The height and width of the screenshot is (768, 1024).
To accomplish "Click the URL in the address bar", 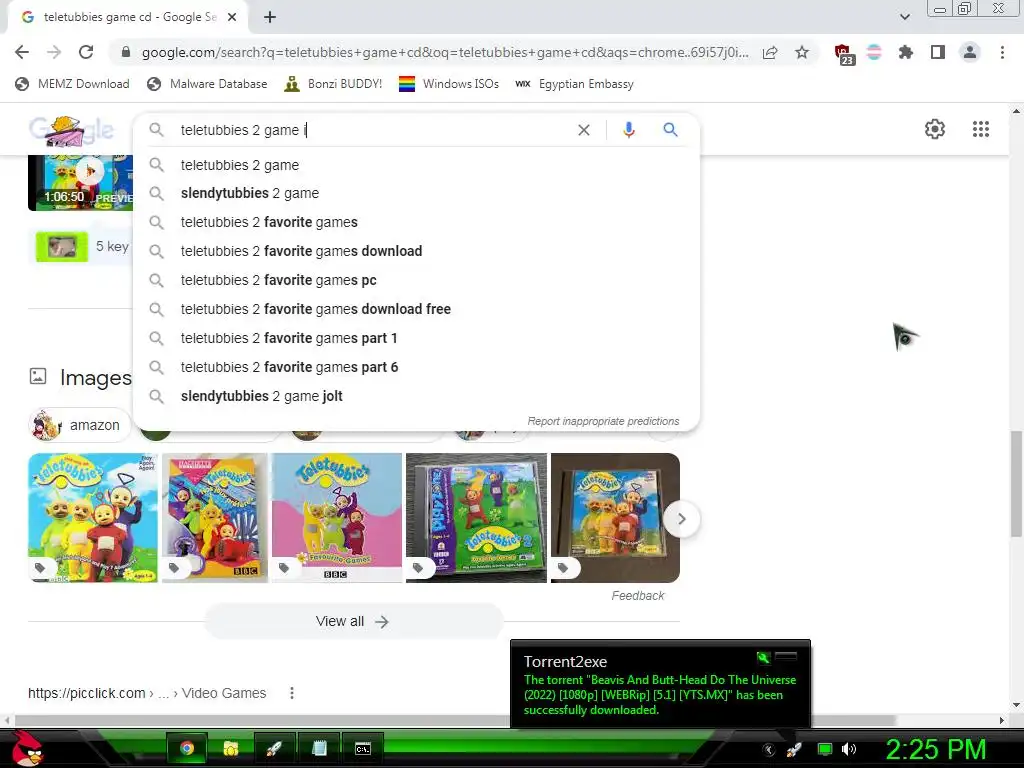I will [x=444, y=52].
